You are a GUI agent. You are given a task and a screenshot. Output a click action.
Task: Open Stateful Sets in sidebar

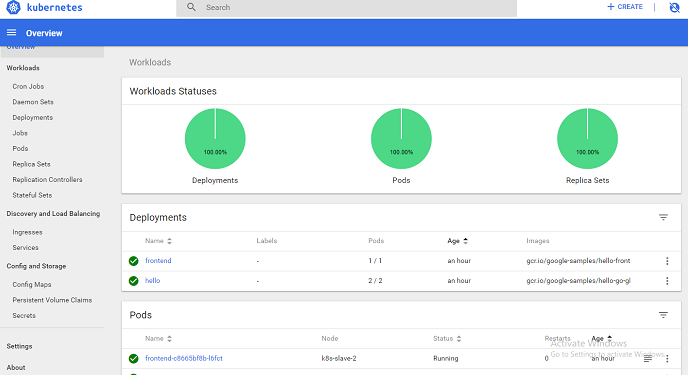[32, 195]
